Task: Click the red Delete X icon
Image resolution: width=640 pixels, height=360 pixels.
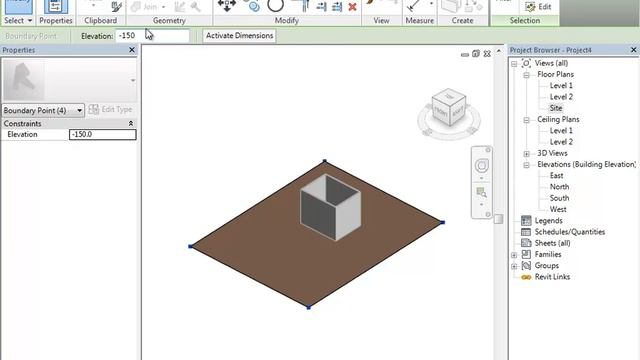Action: (x=353, y=7)
